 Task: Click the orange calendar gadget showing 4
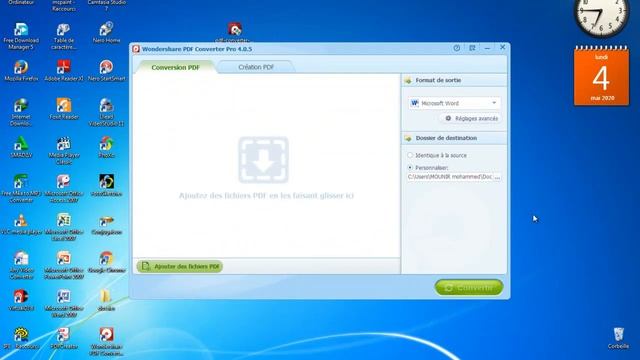click(x=601, y=76)
